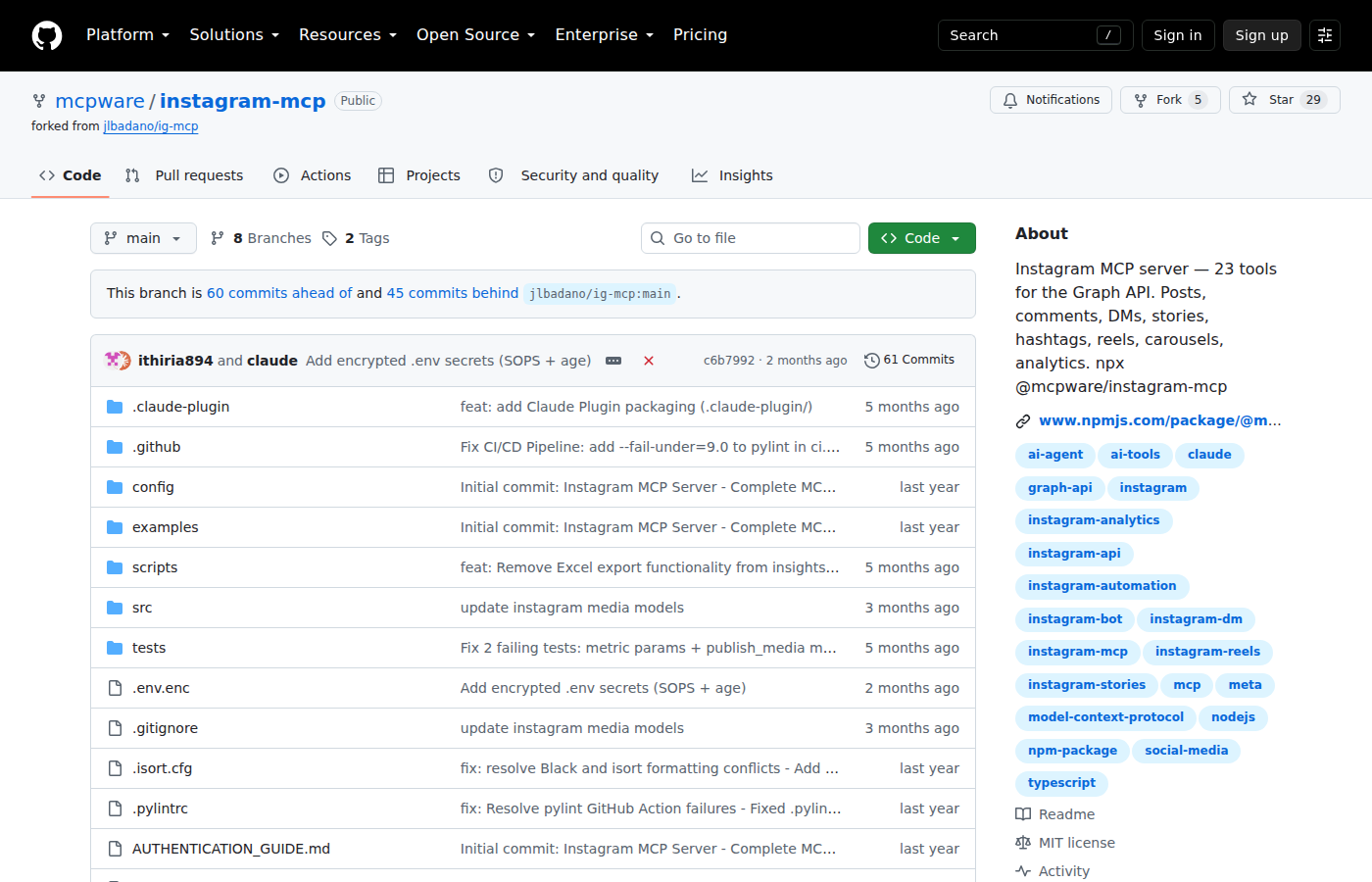This screenshot has height=882, width=1372.
Task: Click the scripts folder icon
Action: coord(115,567)
